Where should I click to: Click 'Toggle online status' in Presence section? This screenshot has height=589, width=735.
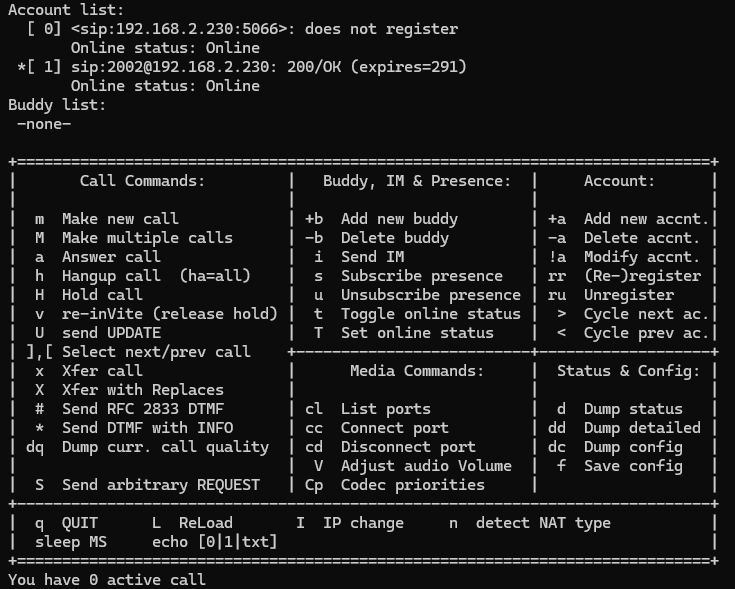click(x=430, y=314)
